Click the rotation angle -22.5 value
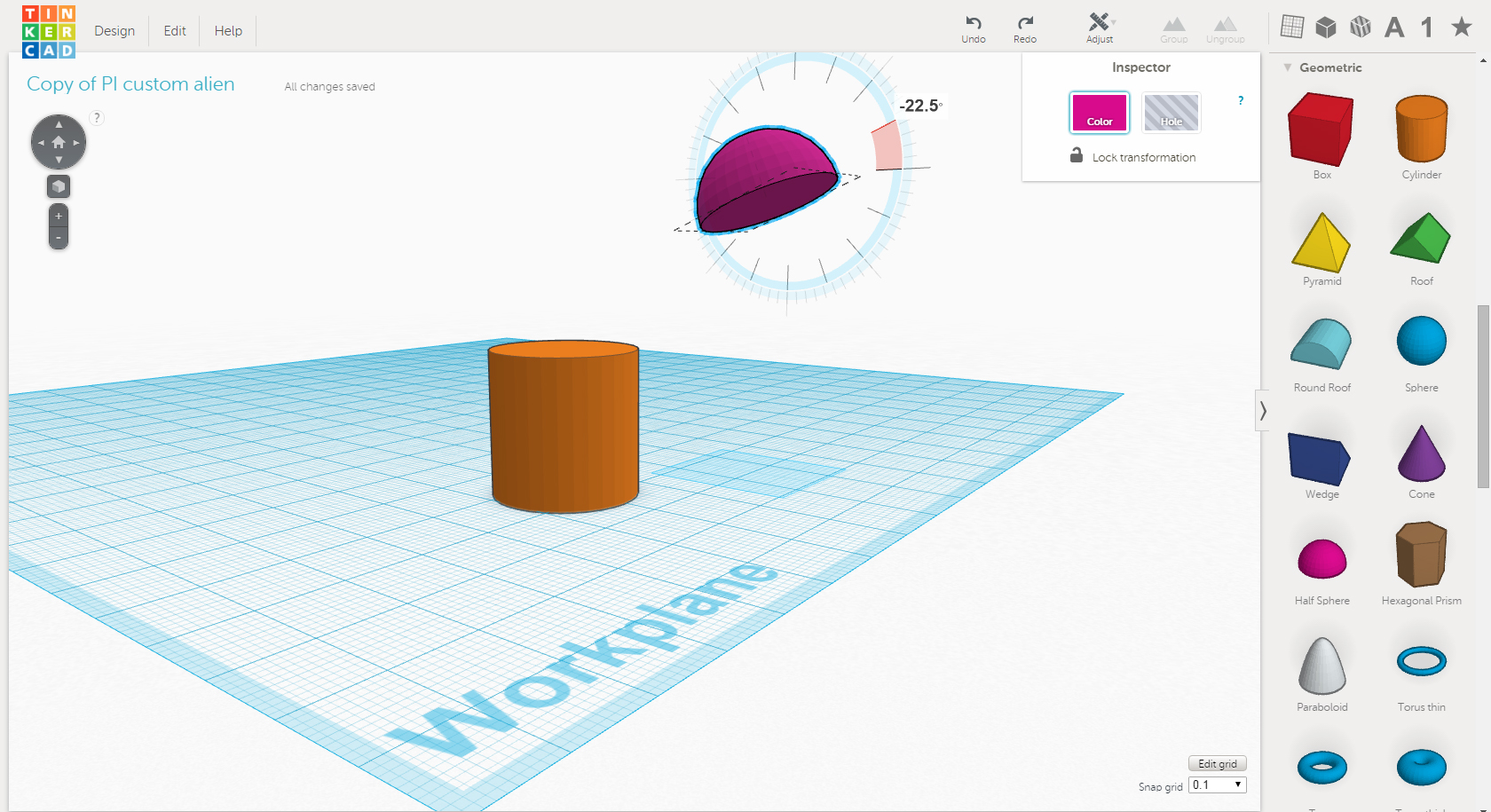Image resolution: width=1491 pixels, height=812 pixels. click(x=920, y=106)
